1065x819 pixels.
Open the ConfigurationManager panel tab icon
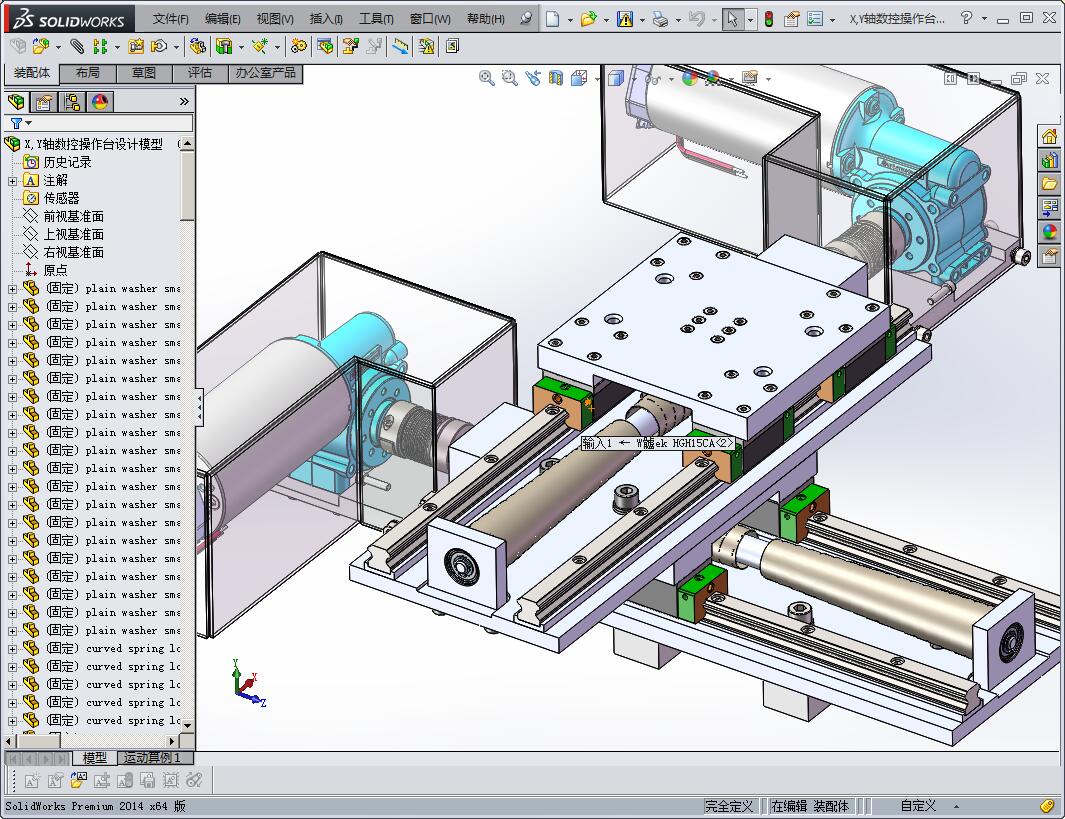[71, 102]
